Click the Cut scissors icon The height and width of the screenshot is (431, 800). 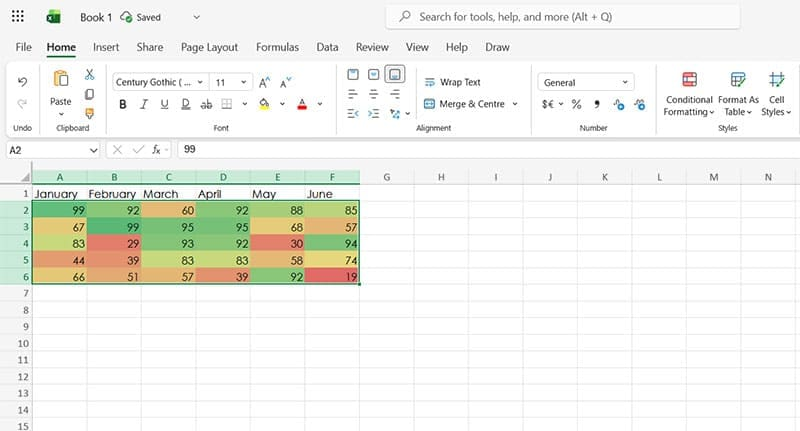tap(89, 75)
